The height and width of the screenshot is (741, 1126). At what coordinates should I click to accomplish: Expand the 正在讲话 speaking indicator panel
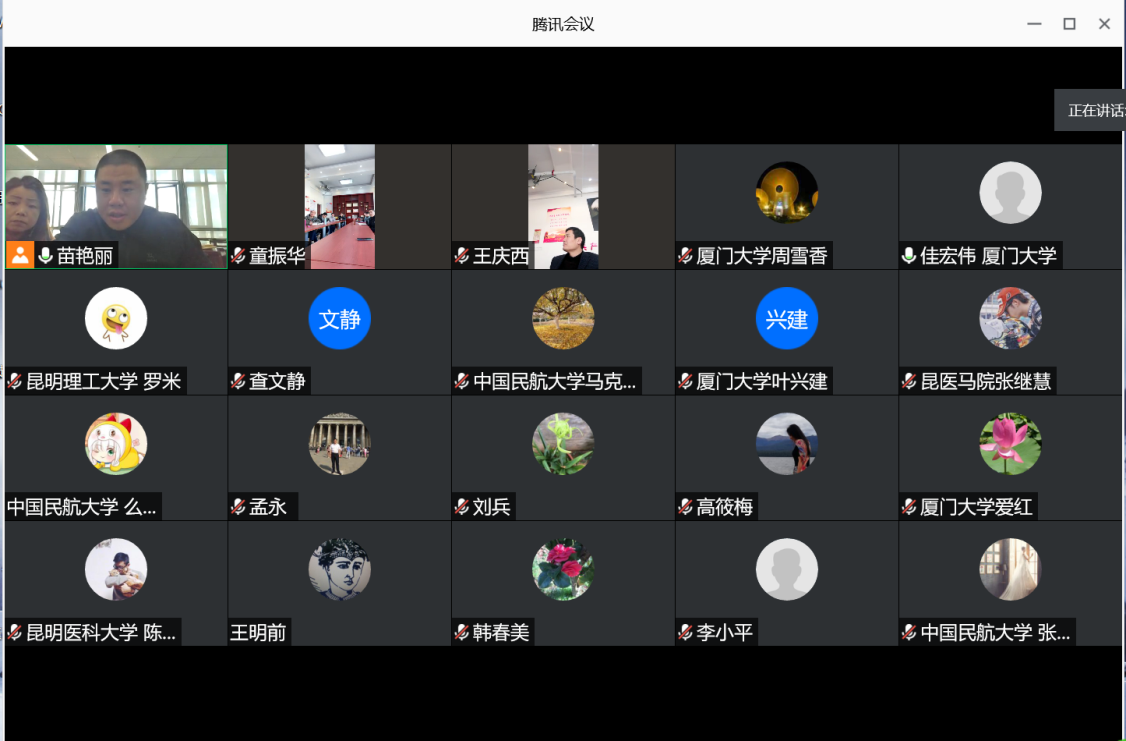click(x=1092, y=110)
